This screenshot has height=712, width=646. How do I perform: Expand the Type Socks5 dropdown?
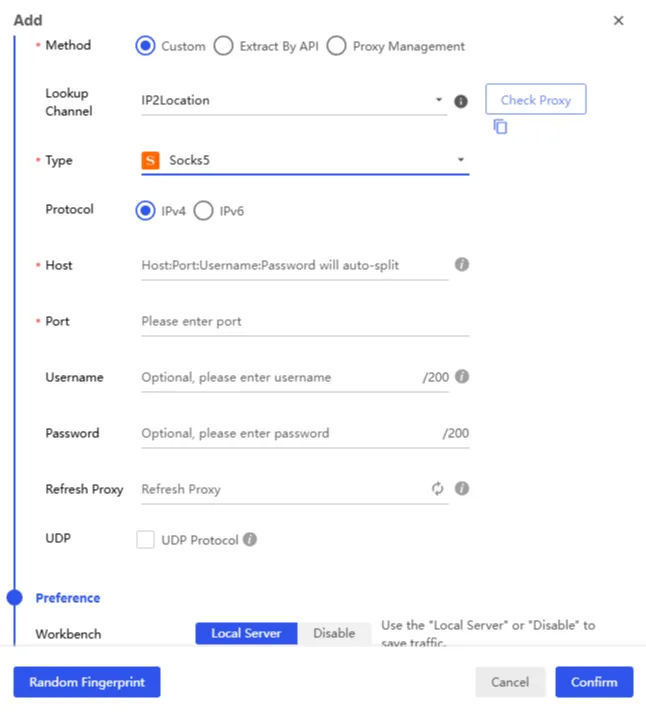(x=305, y=160)
